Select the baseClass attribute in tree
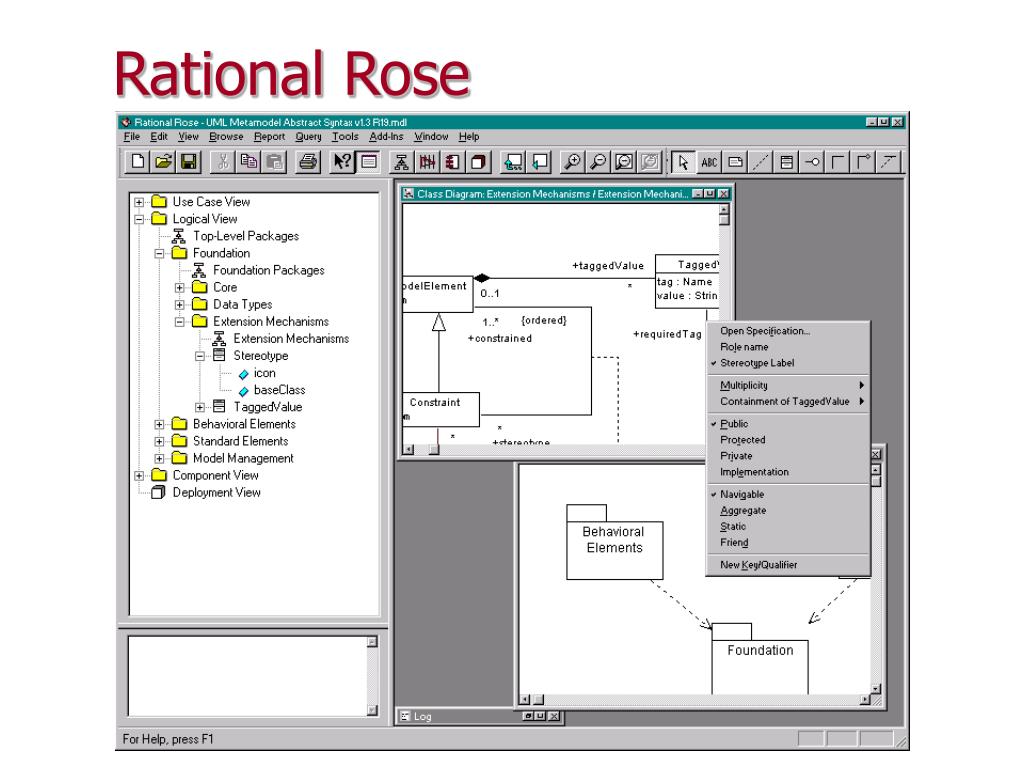Viewport: 1024px width, 768px height. [x=280, y=390]
